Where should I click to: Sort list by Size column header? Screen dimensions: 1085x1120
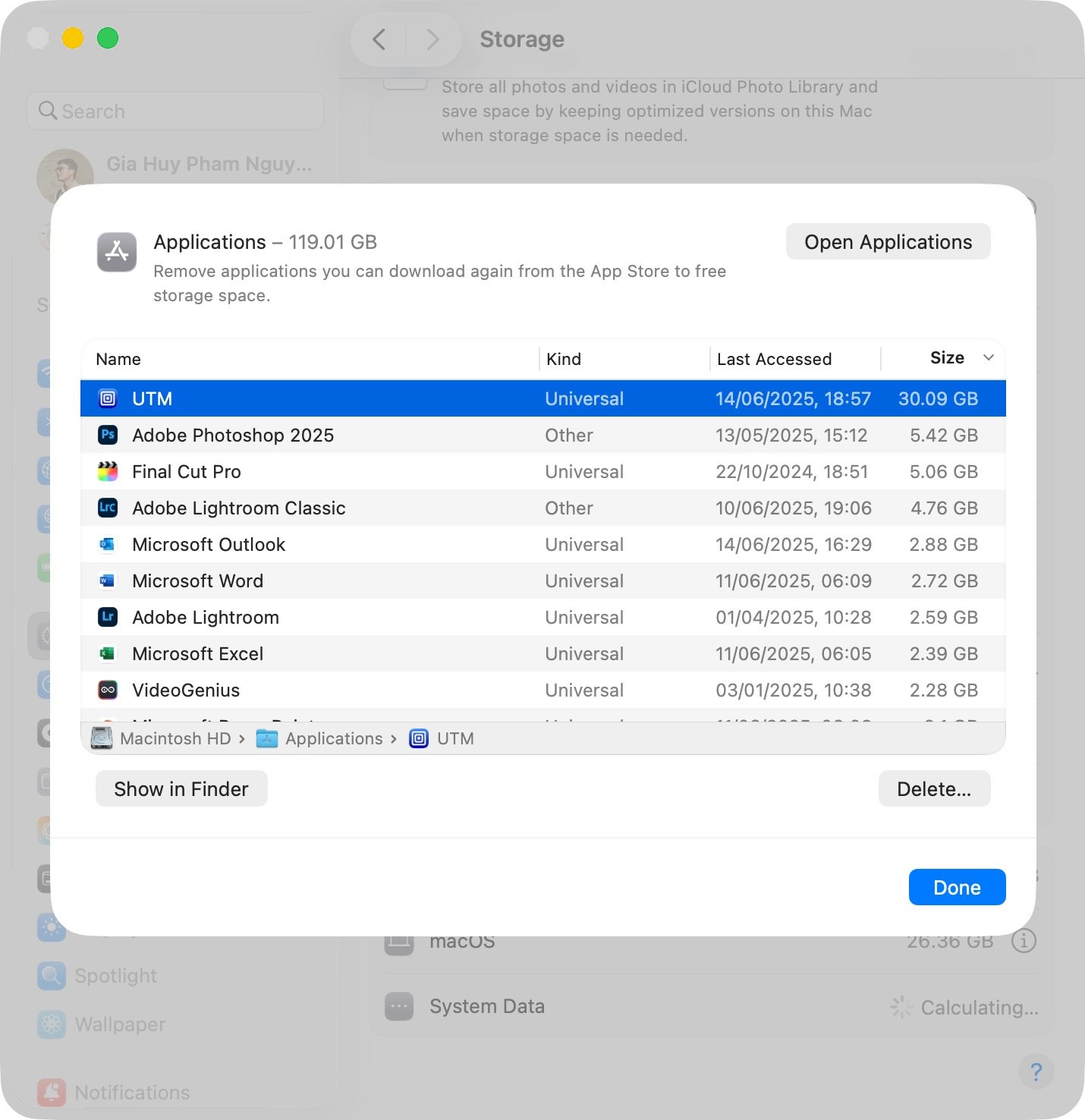click(947, 357)
